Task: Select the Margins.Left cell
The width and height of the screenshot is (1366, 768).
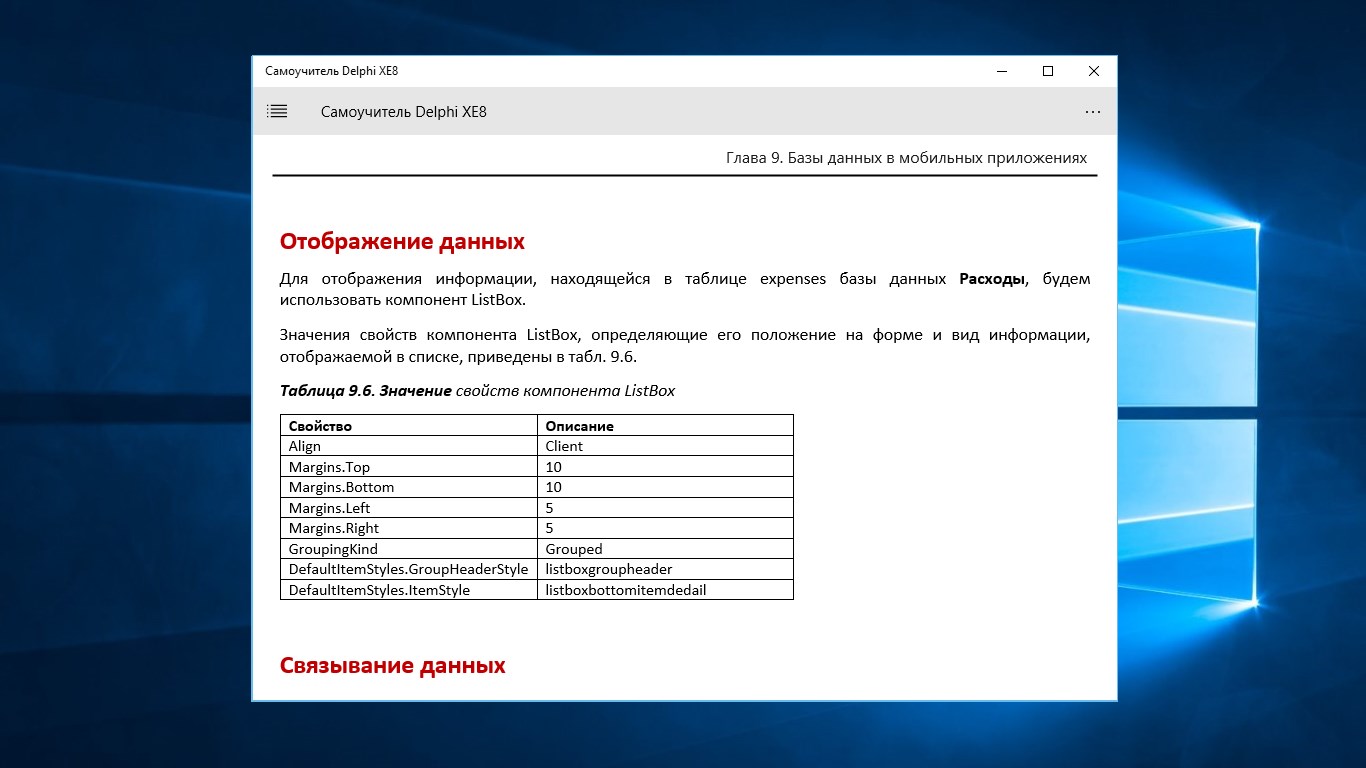Action: (x=409, y=508)
